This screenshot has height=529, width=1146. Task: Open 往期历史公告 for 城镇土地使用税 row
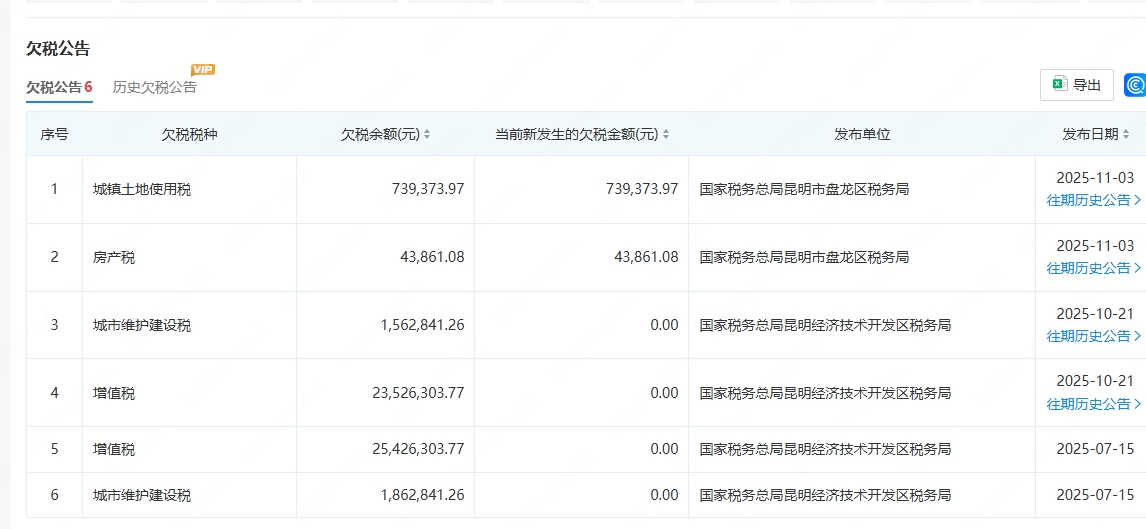[1093, 200]
